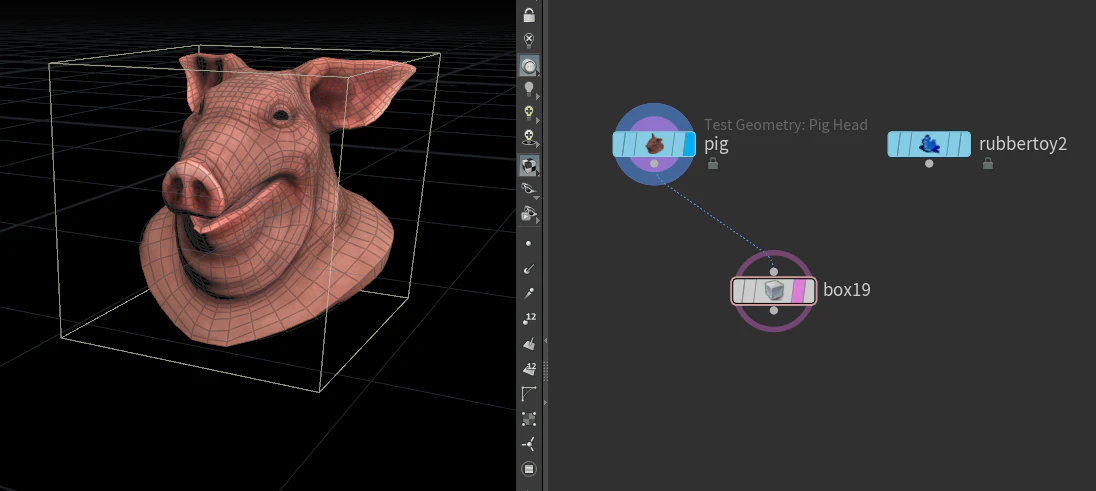Image resolution: width=1096 pixels, height=491 pixels.
Task: Click the lock badge under rubbertoy2 label
Action: pyautogui.click(x=987, y=164)
